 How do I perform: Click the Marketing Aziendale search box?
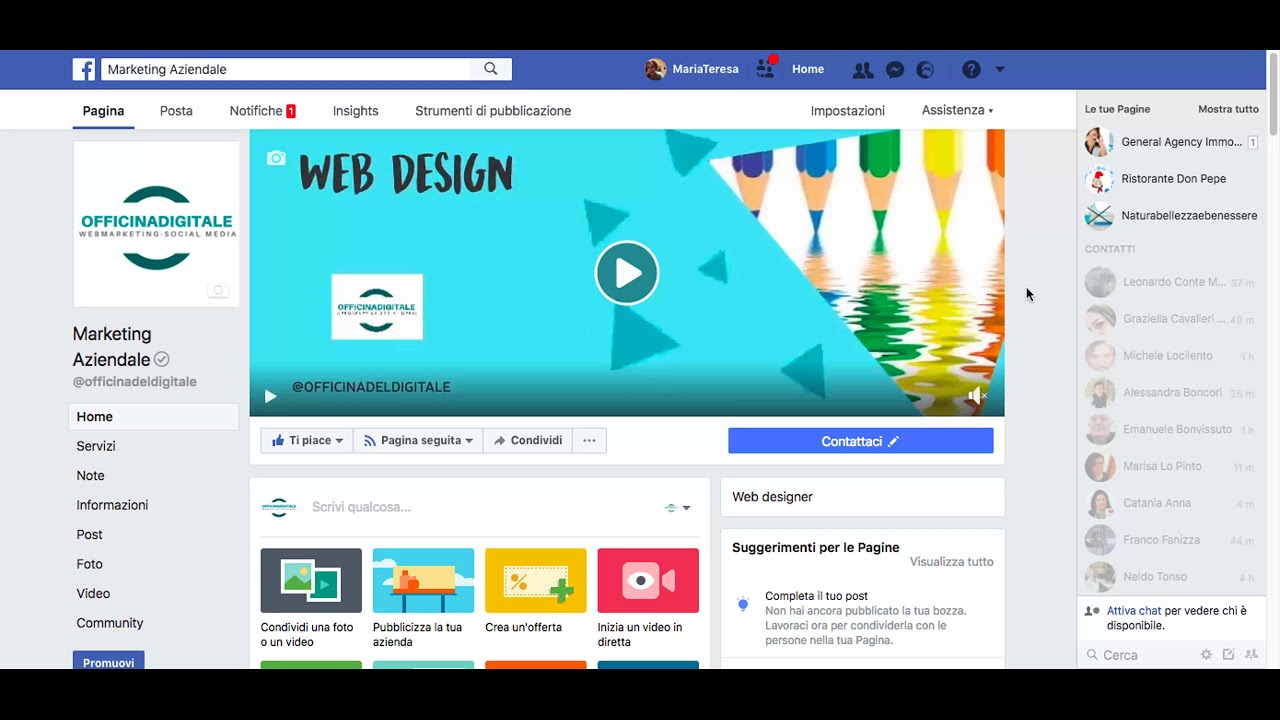[x=286, y=69]
